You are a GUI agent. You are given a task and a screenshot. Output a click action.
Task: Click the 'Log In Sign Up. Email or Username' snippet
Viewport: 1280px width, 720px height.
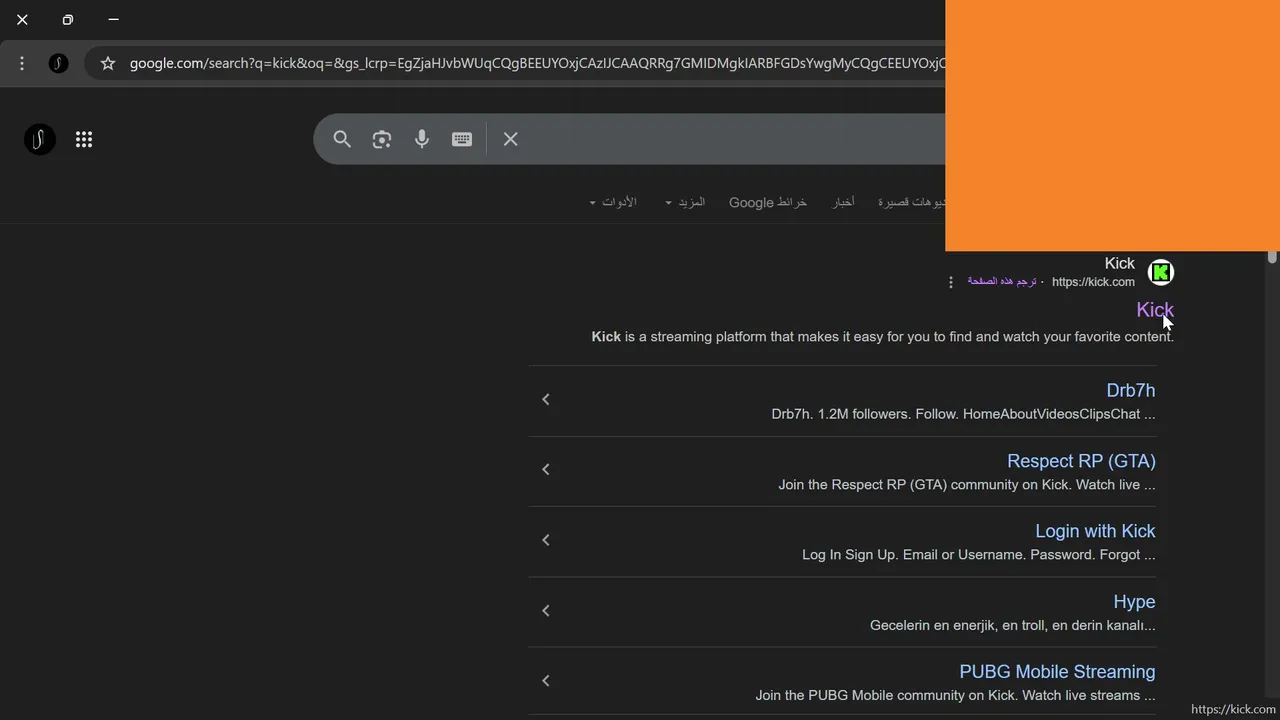click(x=979, y=555)
